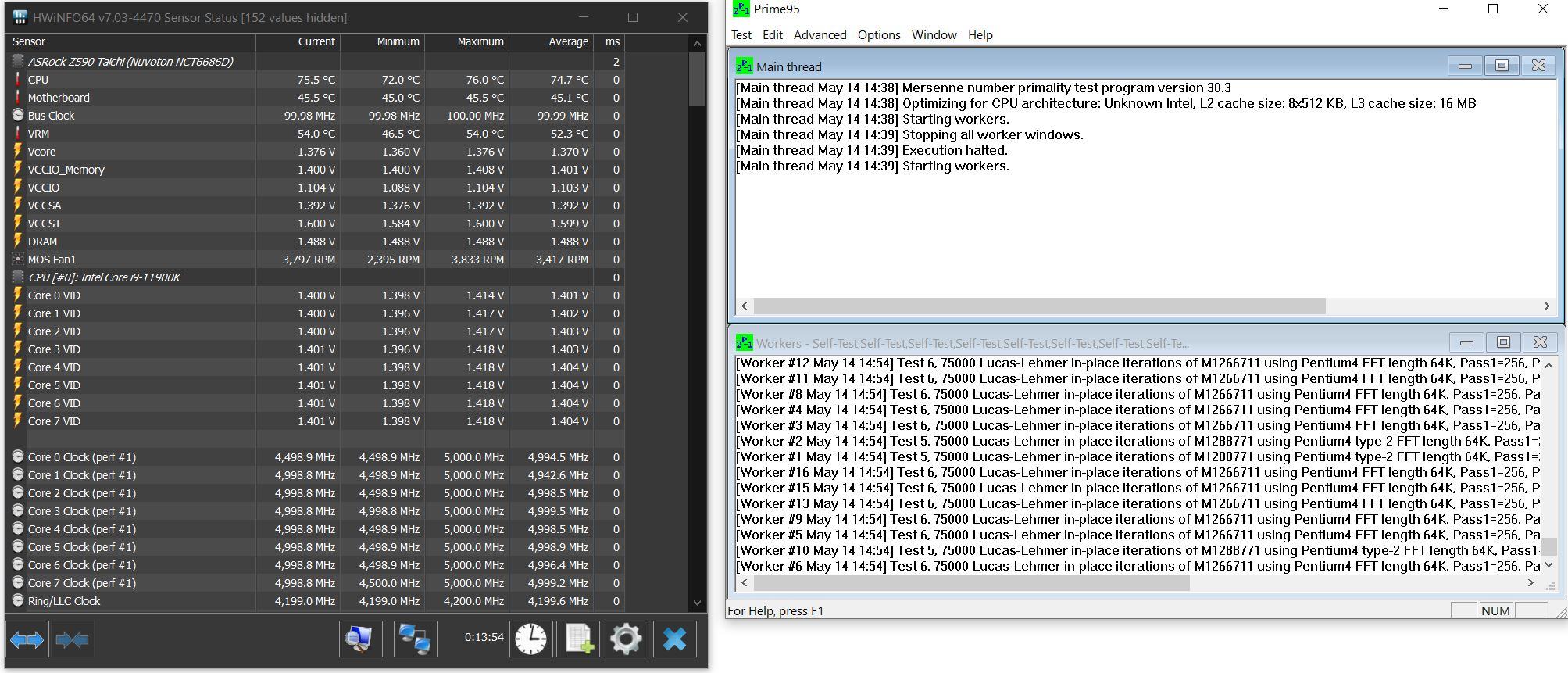Click CPU [#0] Intel Core chip icon

click(x=18, y=277)
